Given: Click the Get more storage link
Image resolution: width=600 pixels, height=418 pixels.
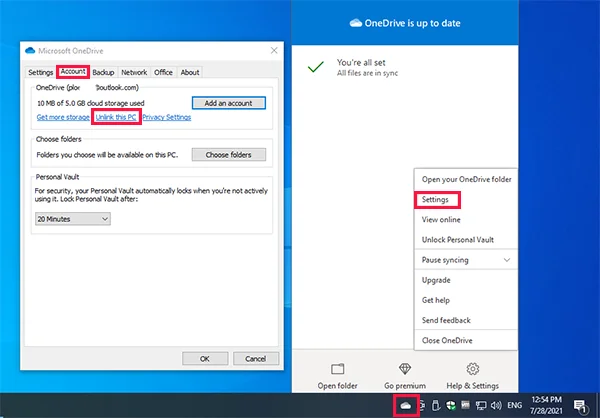Looking at the screenshot, I should pos(63,117).
